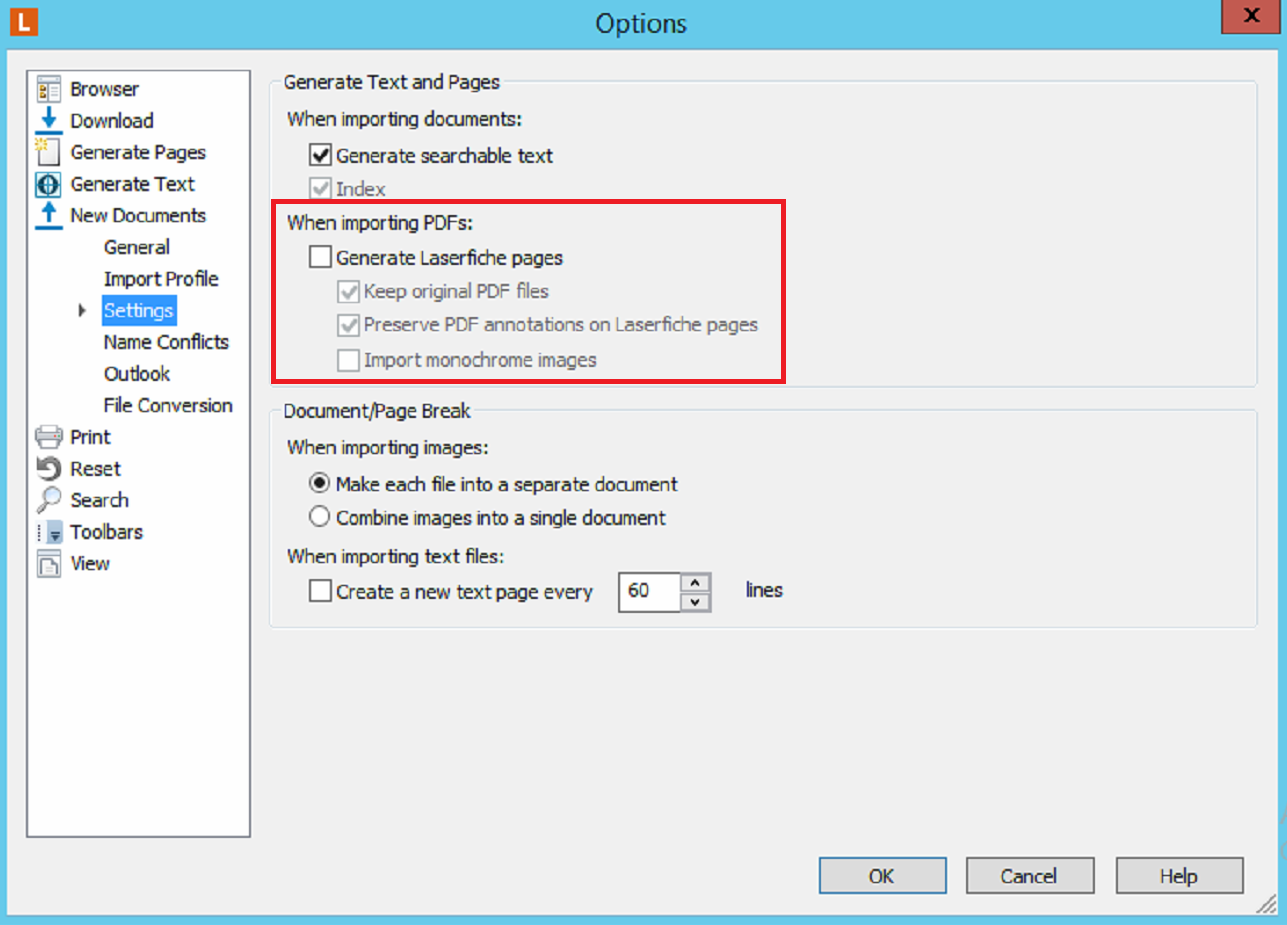Click the Generate Text globe icon

coord(49,184)
